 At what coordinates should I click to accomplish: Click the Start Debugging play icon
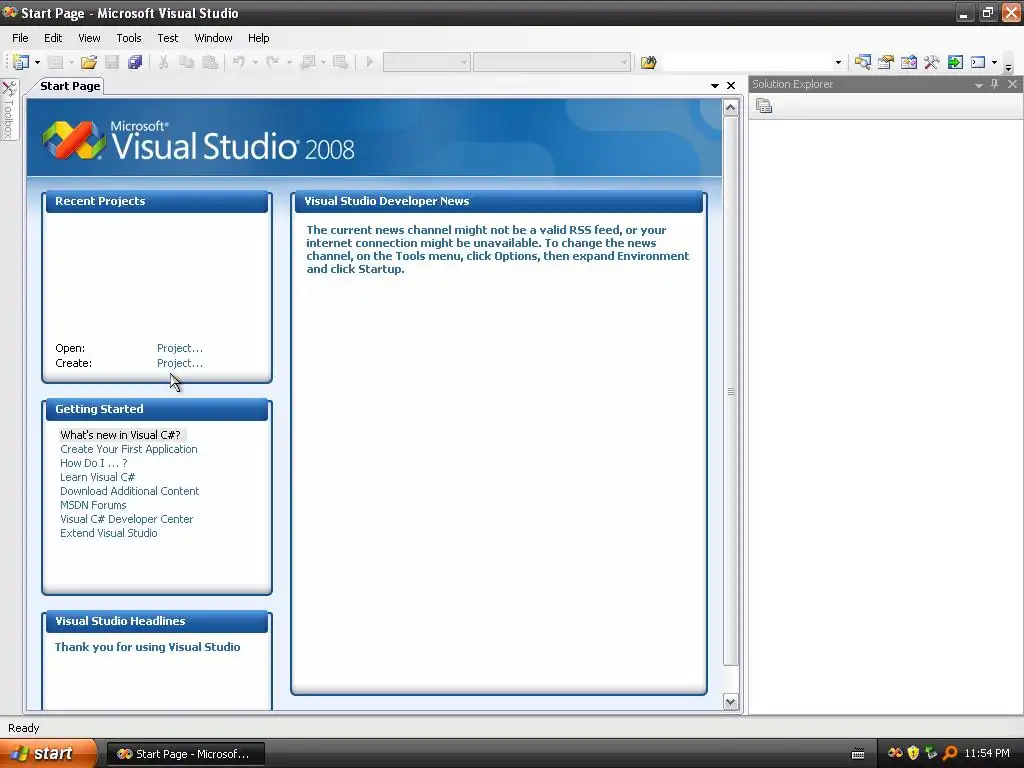369,62
